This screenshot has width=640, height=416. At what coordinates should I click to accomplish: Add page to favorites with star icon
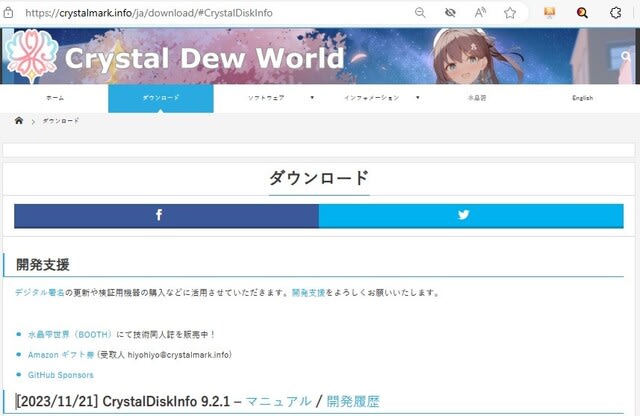point(510,13)
